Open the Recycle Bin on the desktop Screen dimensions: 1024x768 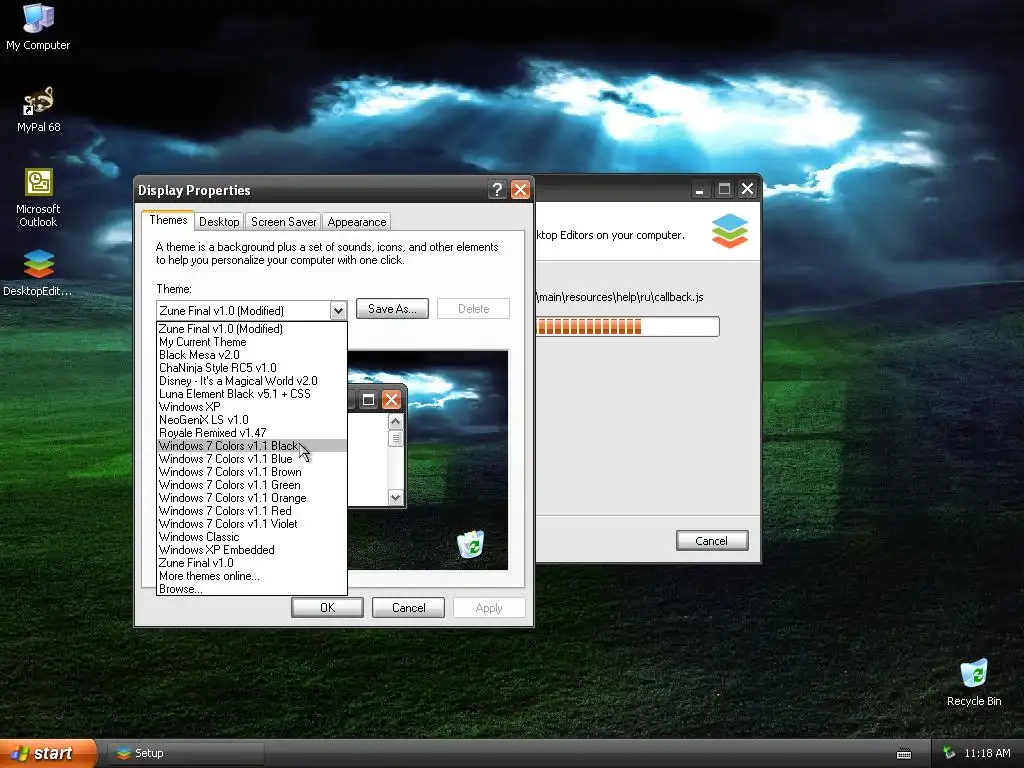tap(974, 682)
